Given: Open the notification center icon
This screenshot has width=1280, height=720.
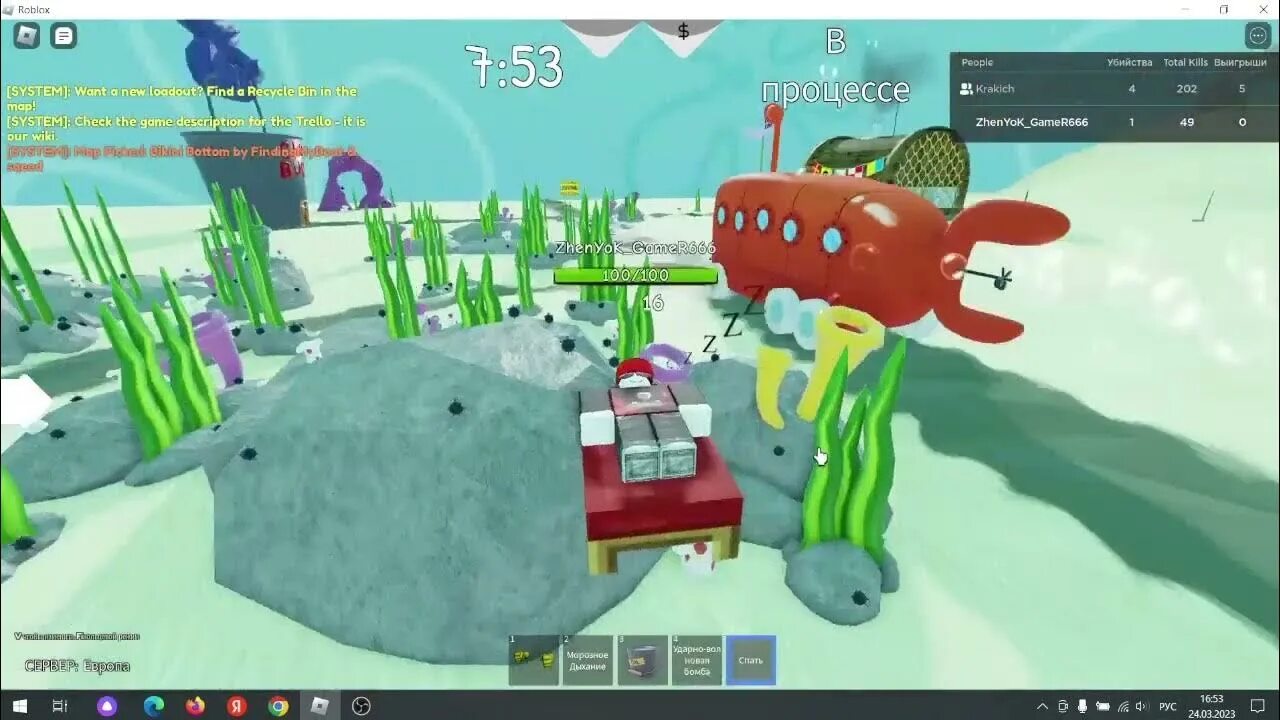Looking at the screenshot, I should pyautogui.click(x=1258, y=706).
